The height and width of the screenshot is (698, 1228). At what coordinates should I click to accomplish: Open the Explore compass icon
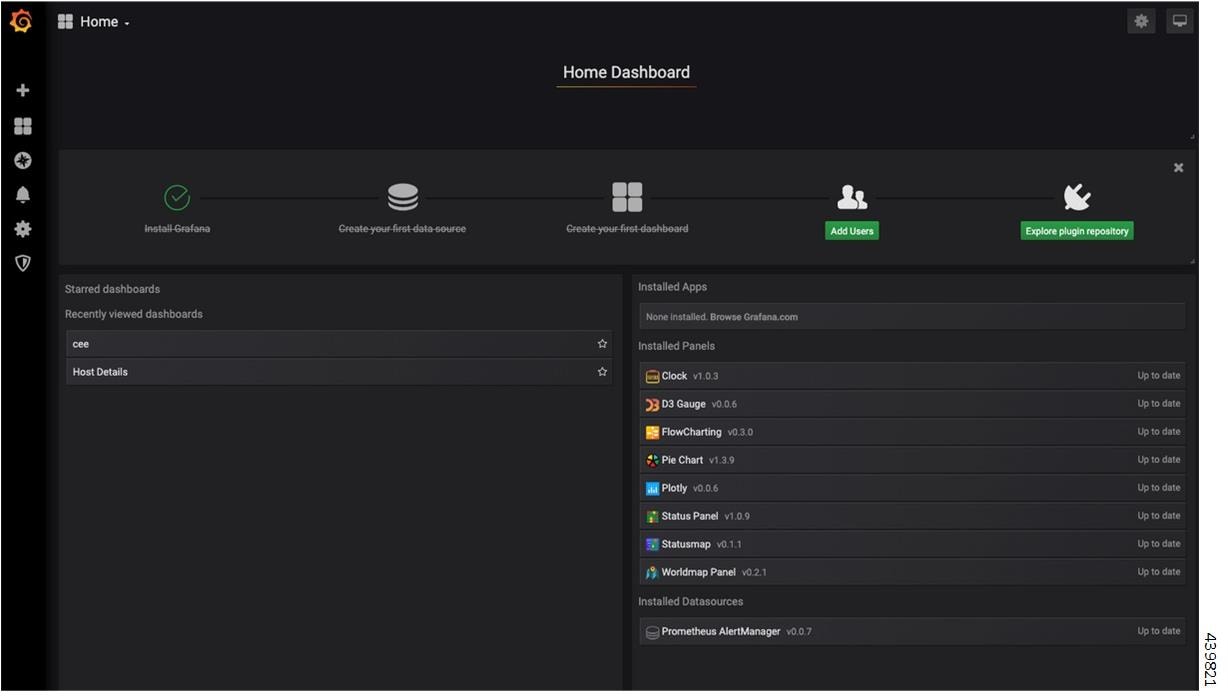pyautogui.click(x=22, y=160)
